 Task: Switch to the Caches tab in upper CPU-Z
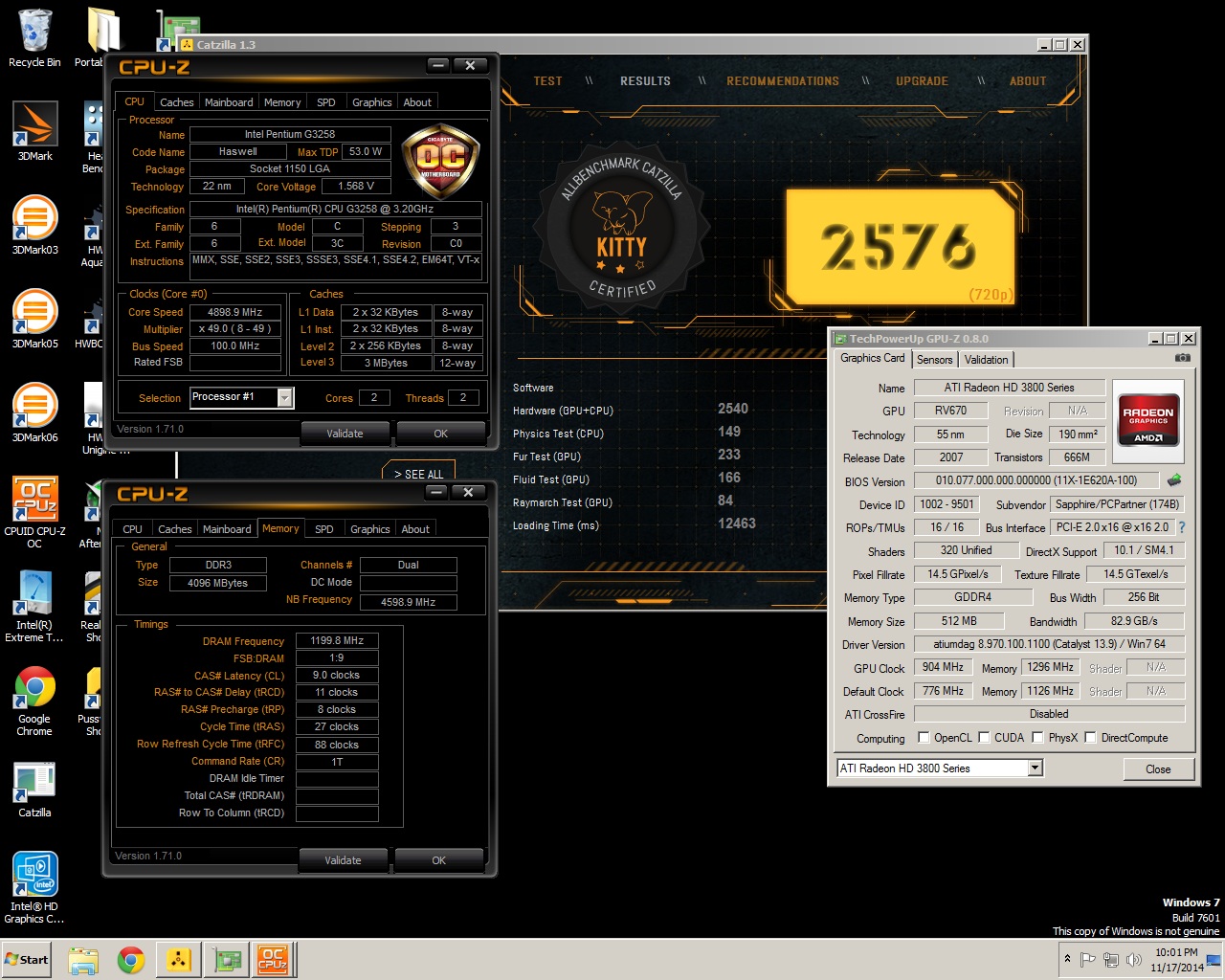[x=176, y=102]
